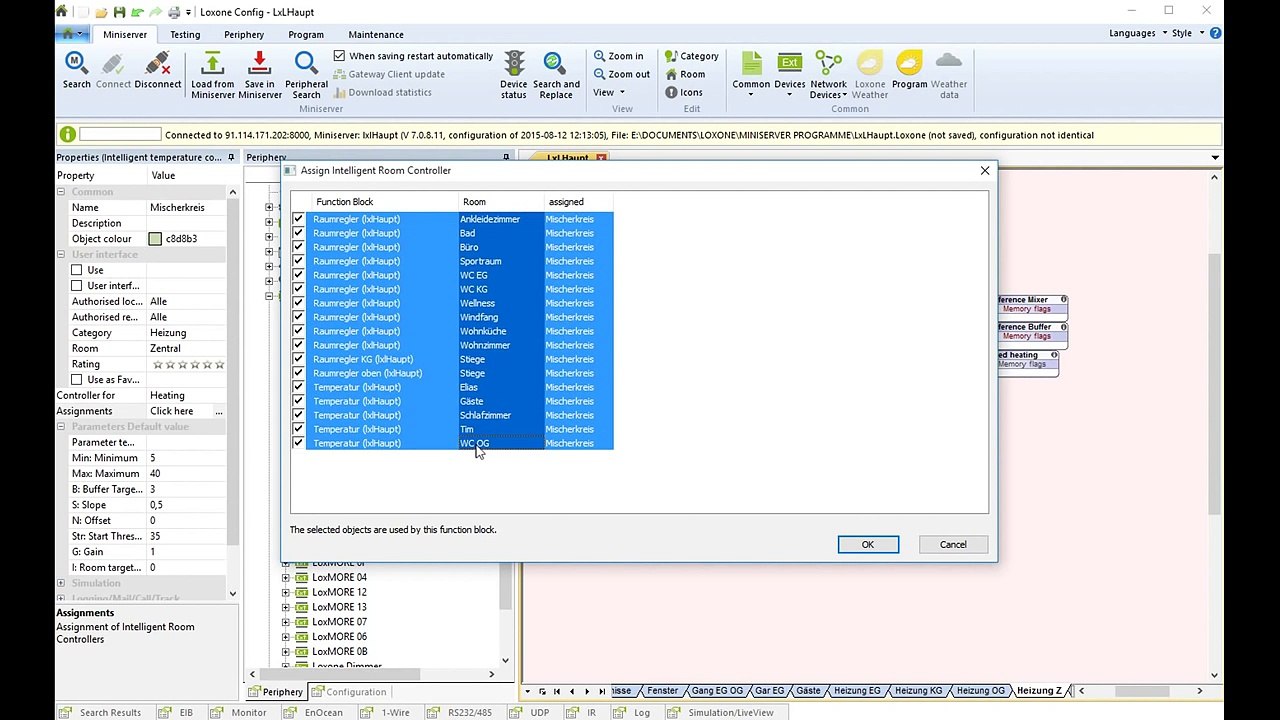The height and width of the screenshot is (720, 1280).
Task: Open the Languages menu
Action: (1136, 33)
